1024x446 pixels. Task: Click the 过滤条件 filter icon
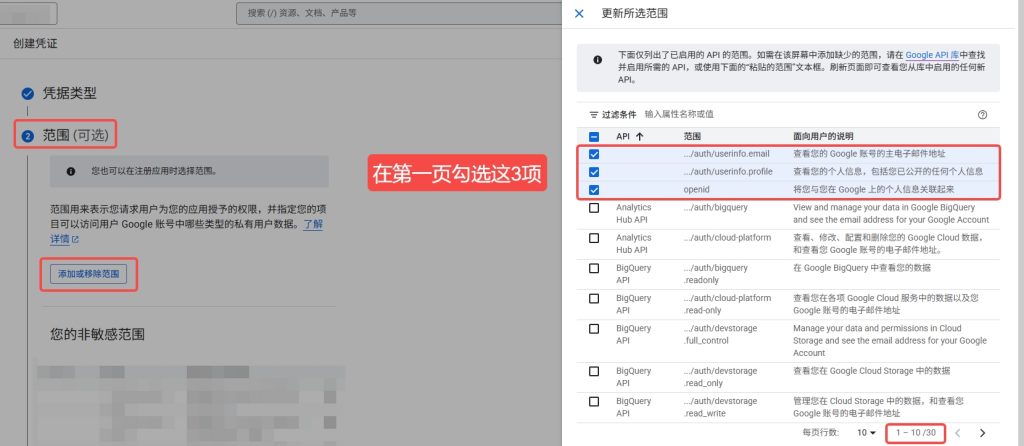coord(594,115)
